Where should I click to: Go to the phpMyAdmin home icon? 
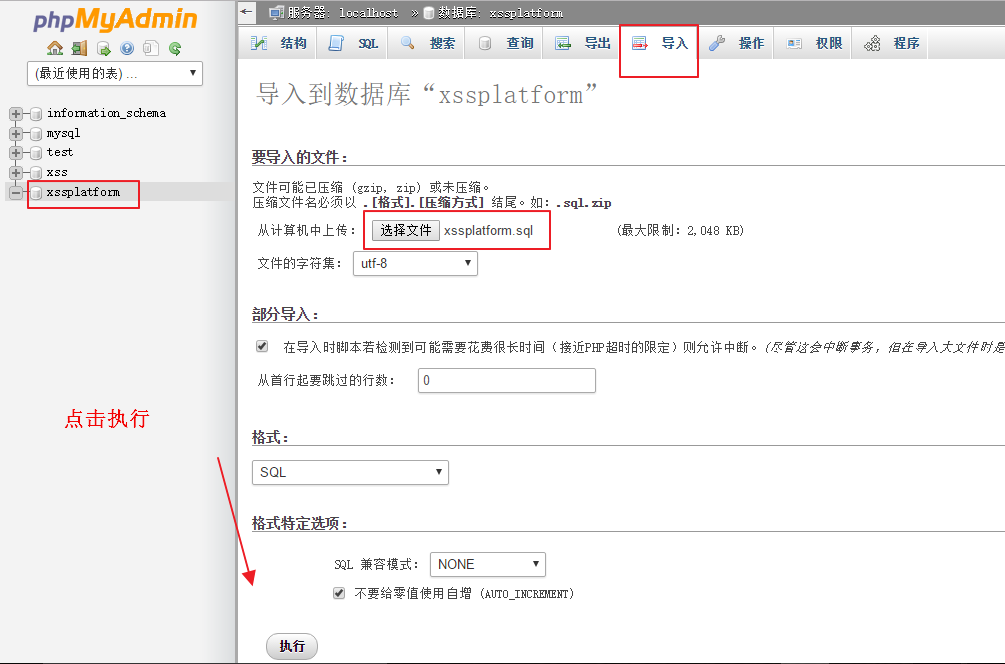54,48
